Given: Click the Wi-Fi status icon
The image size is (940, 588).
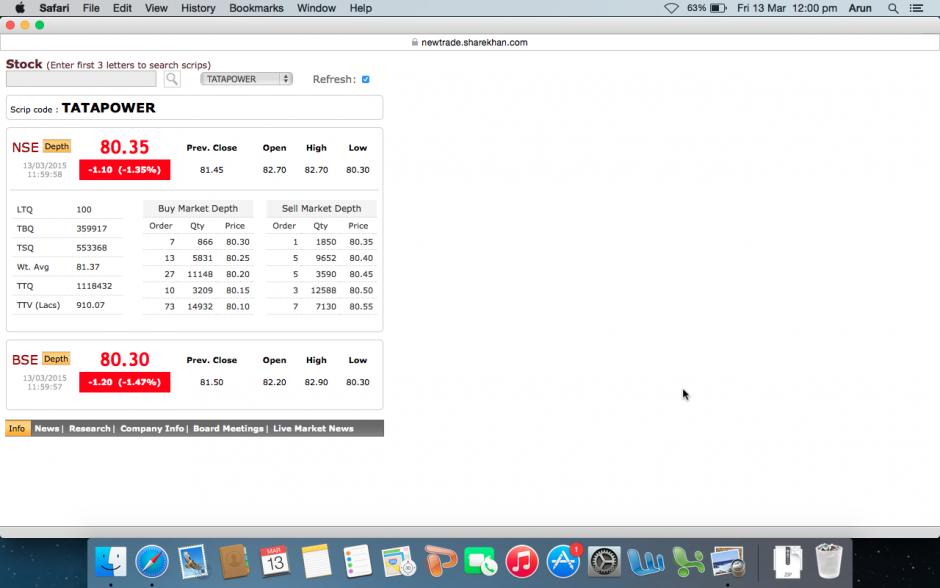Looking at the screenshot, I should tap(671, 8).
